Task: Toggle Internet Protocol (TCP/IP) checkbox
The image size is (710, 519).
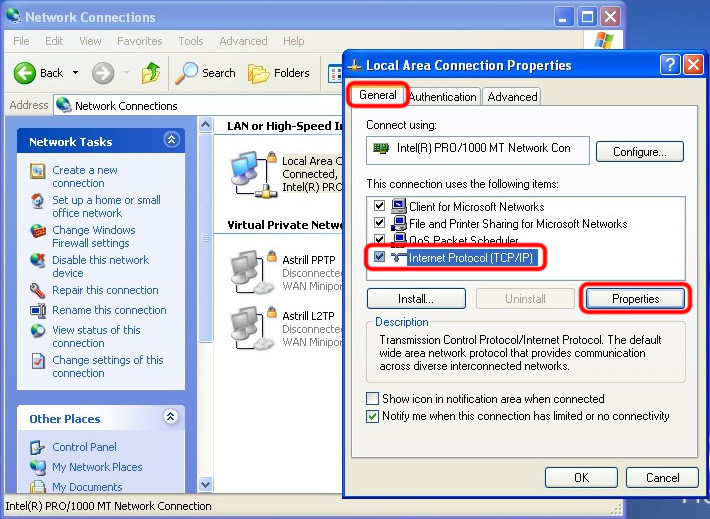Action: [x=379, y=257]
